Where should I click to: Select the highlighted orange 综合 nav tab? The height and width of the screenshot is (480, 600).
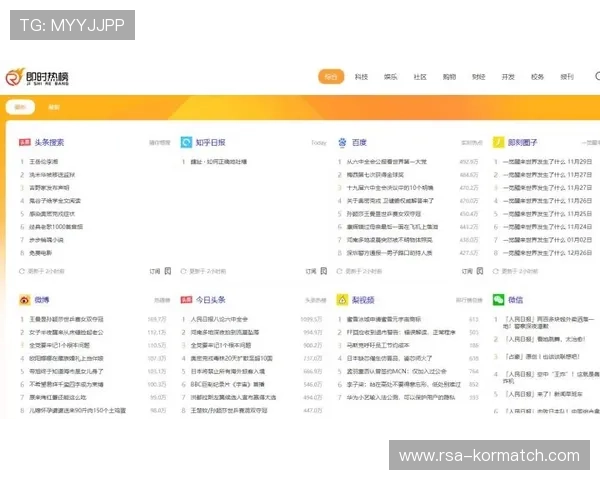pos(331,77)
